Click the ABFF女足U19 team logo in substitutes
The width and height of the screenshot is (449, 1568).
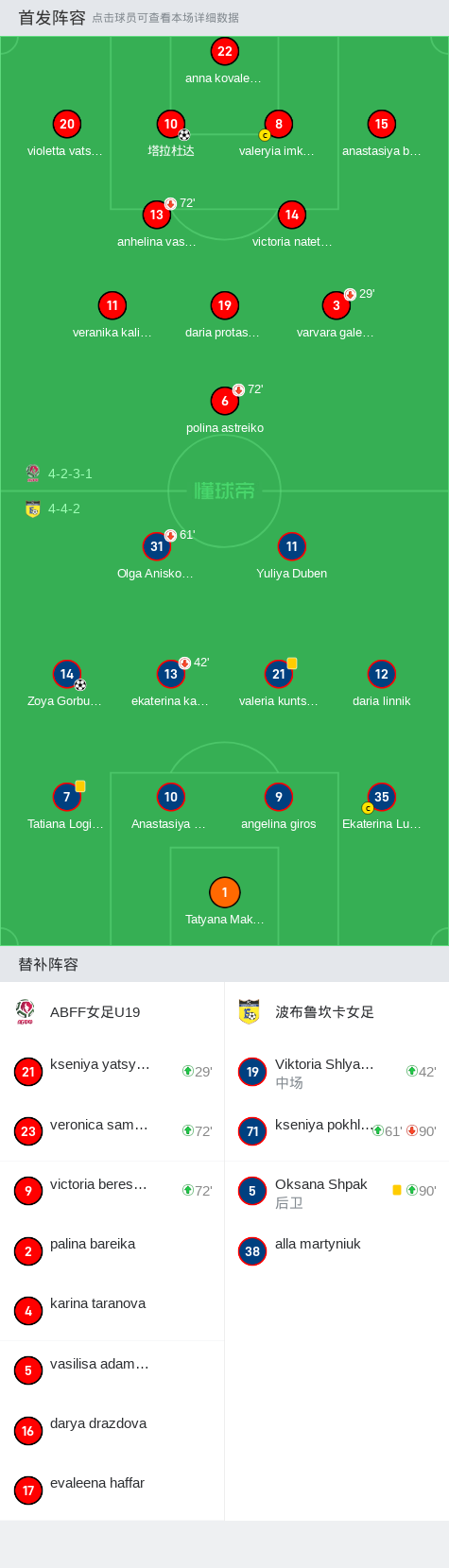pyautogui.click(x=26, y=1012)
